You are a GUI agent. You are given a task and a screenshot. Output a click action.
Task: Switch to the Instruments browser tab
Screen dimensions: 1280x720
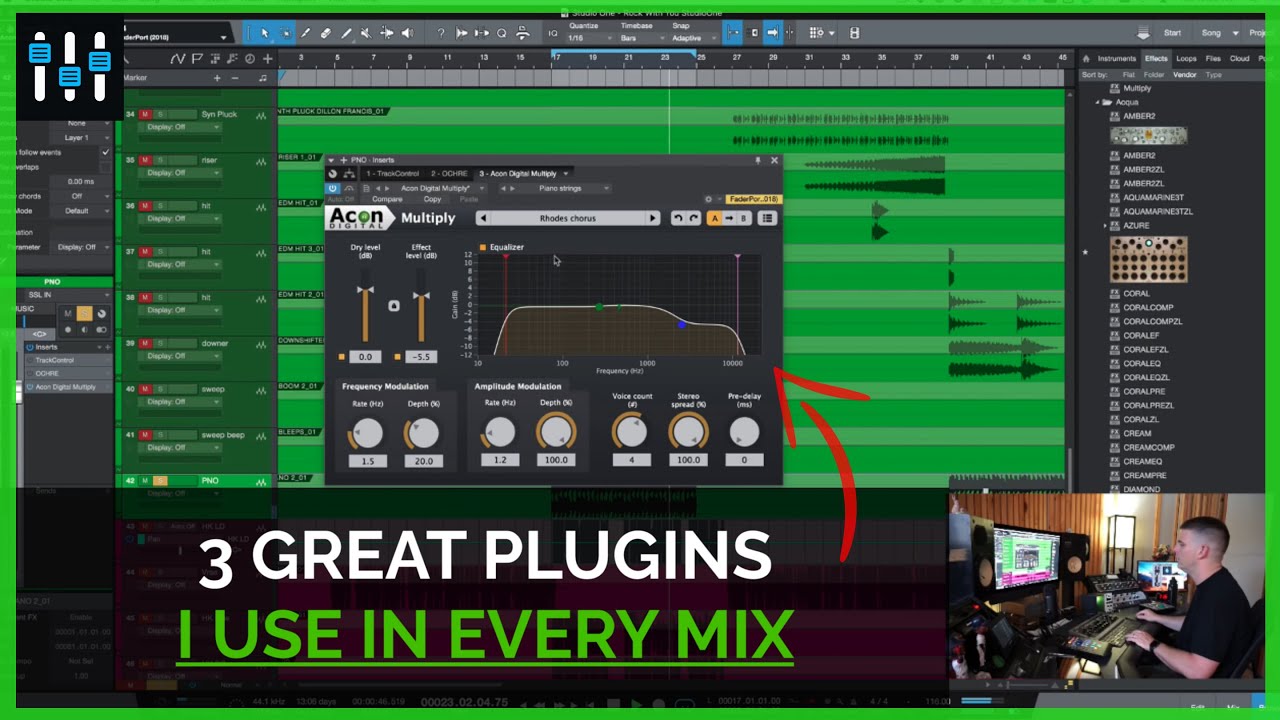click(x=1117, y=59)
